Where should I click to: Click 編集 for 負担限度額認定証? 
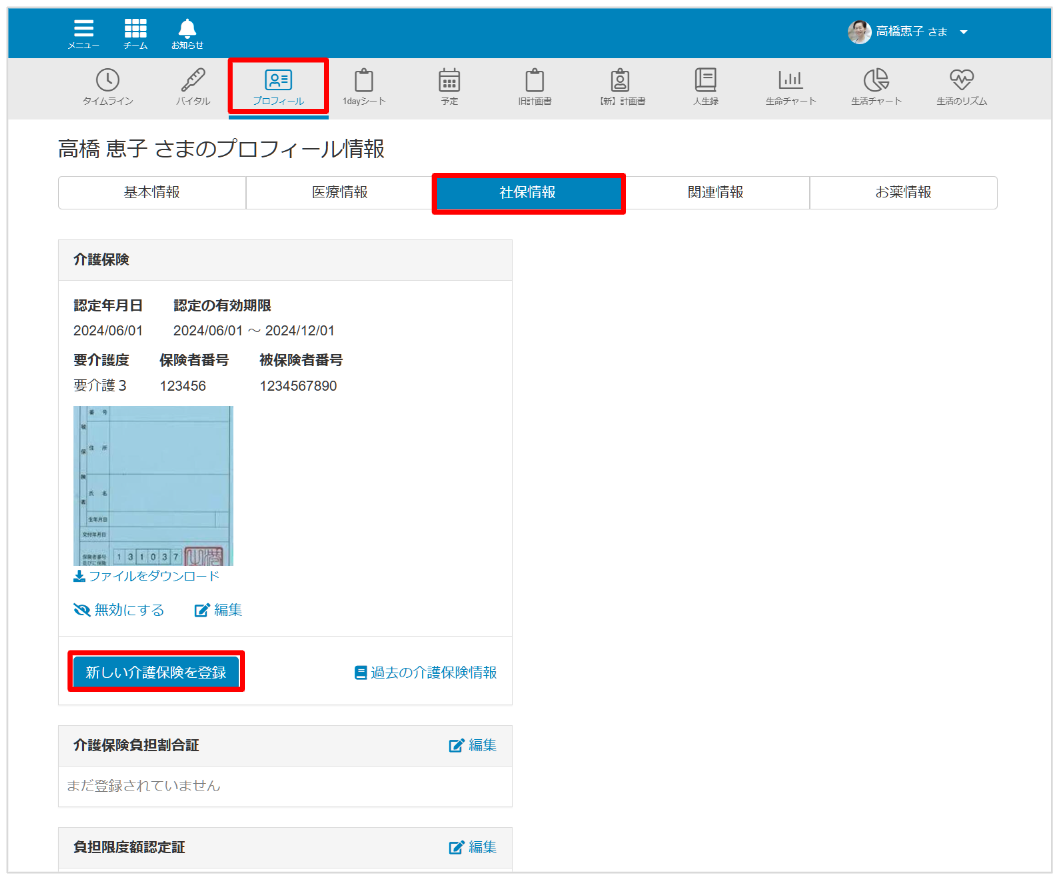[x=473, y=847]
